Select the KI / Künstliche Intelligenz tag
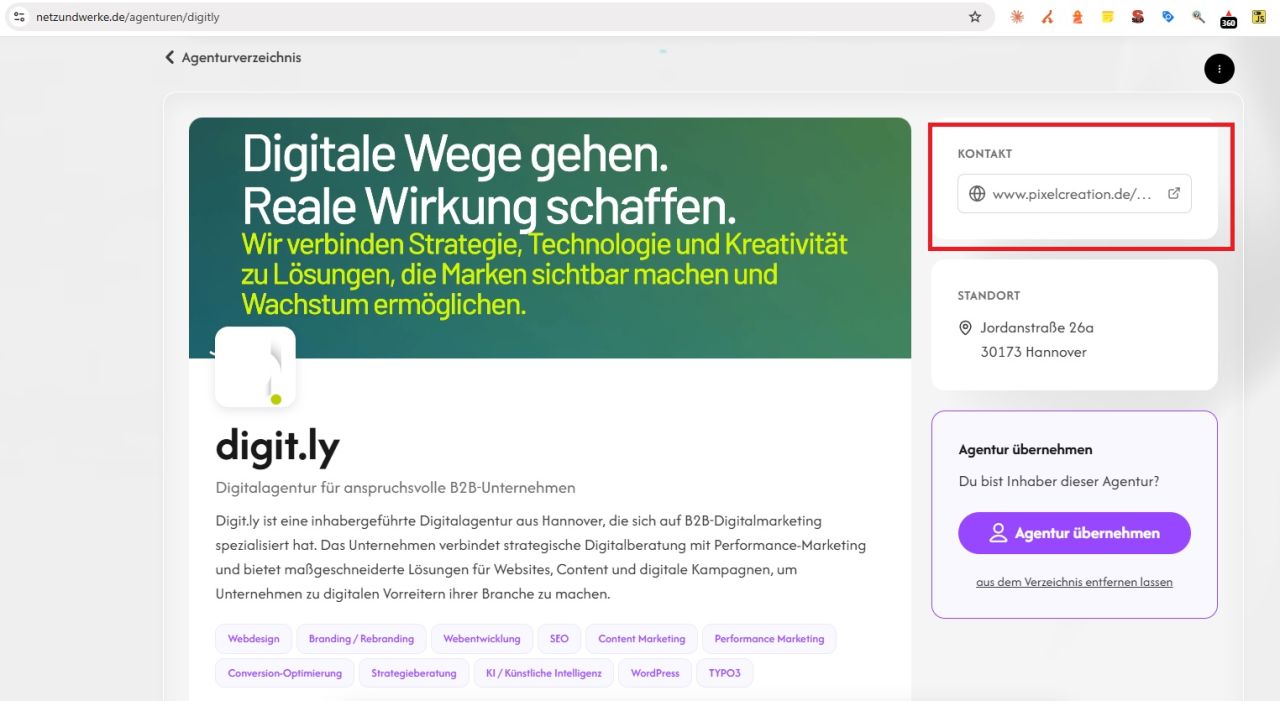1280x701 pixels. (x=544, y=673)
